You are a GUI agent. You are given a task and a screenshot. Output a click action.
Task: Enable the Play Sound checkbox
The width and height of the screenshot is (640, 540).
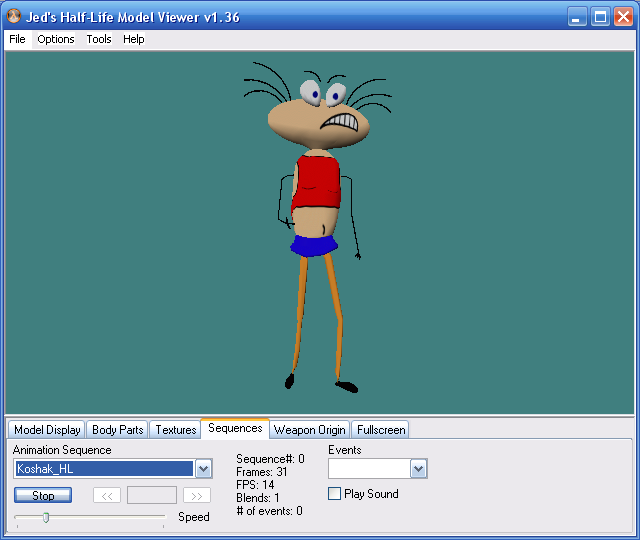click(x=335, y=494)
